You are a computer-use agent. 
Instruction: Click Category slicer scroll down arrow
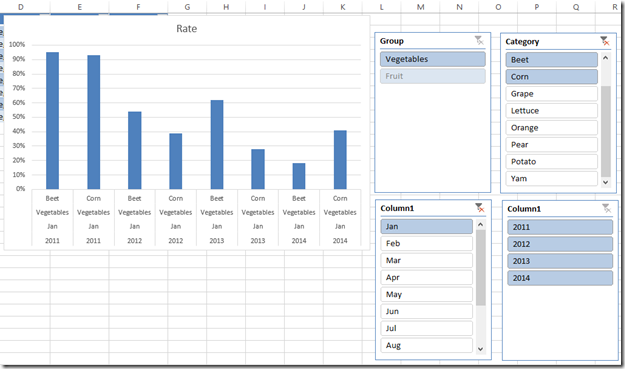coord(605,182)
